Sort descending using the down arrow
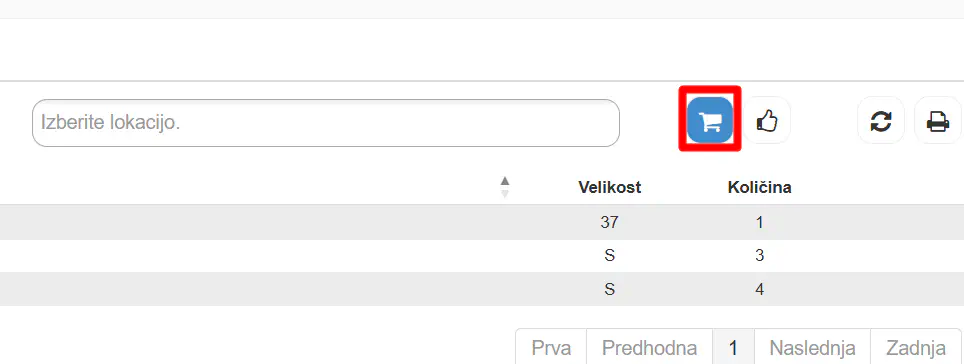The image size is (964, 364). 505,194
